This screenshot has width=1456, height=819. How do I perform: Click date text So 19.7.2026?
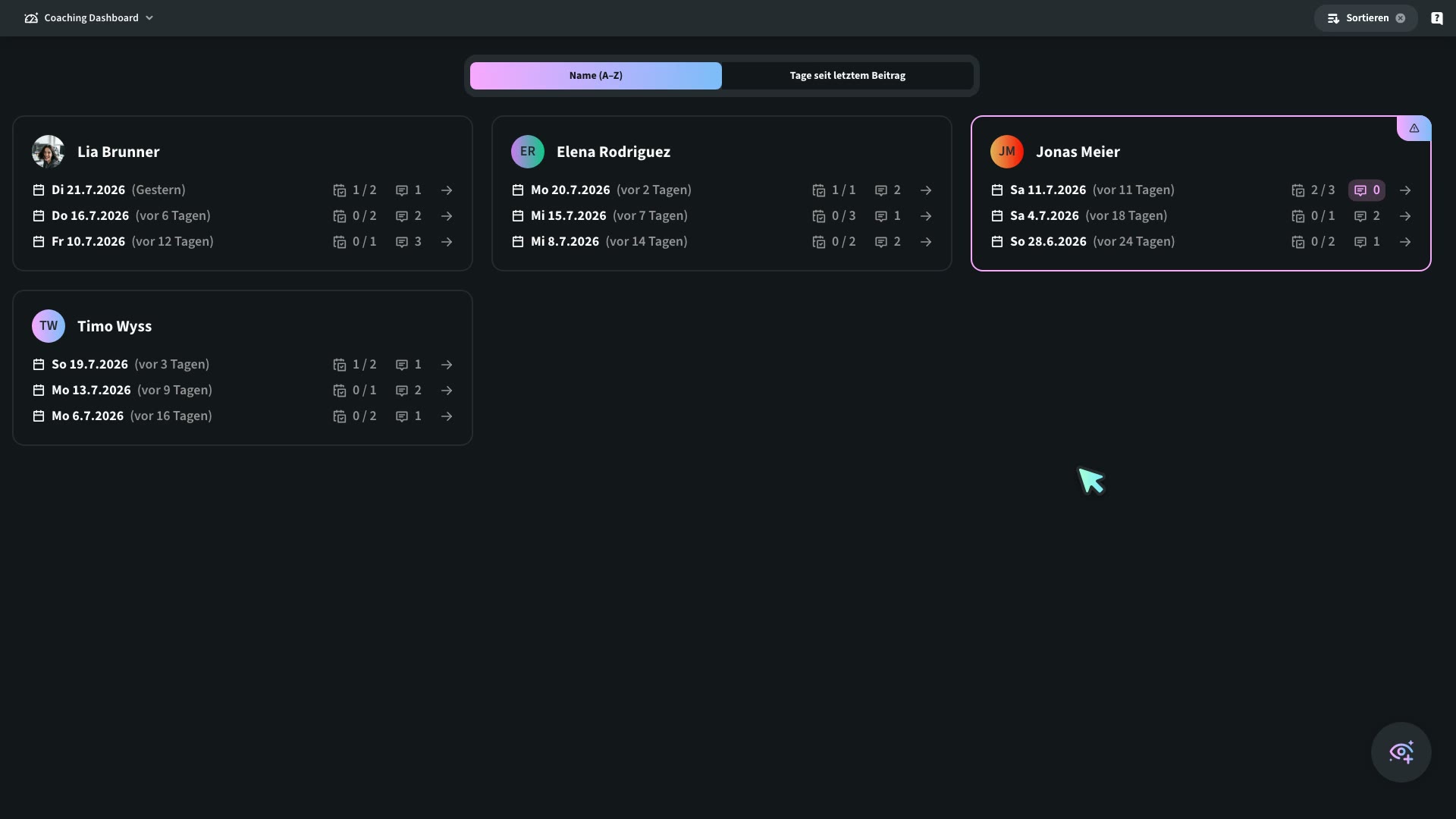coord(89,365)
